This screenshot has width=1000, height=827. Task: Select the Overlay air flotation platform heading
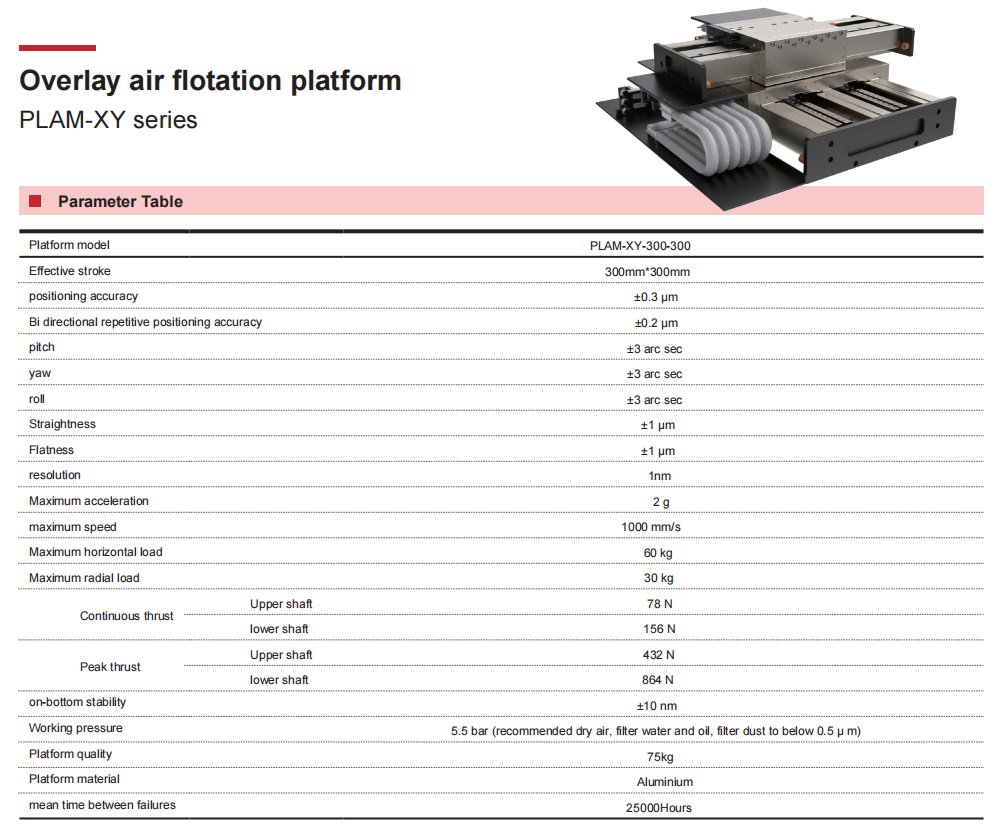[x=210, y=81]
